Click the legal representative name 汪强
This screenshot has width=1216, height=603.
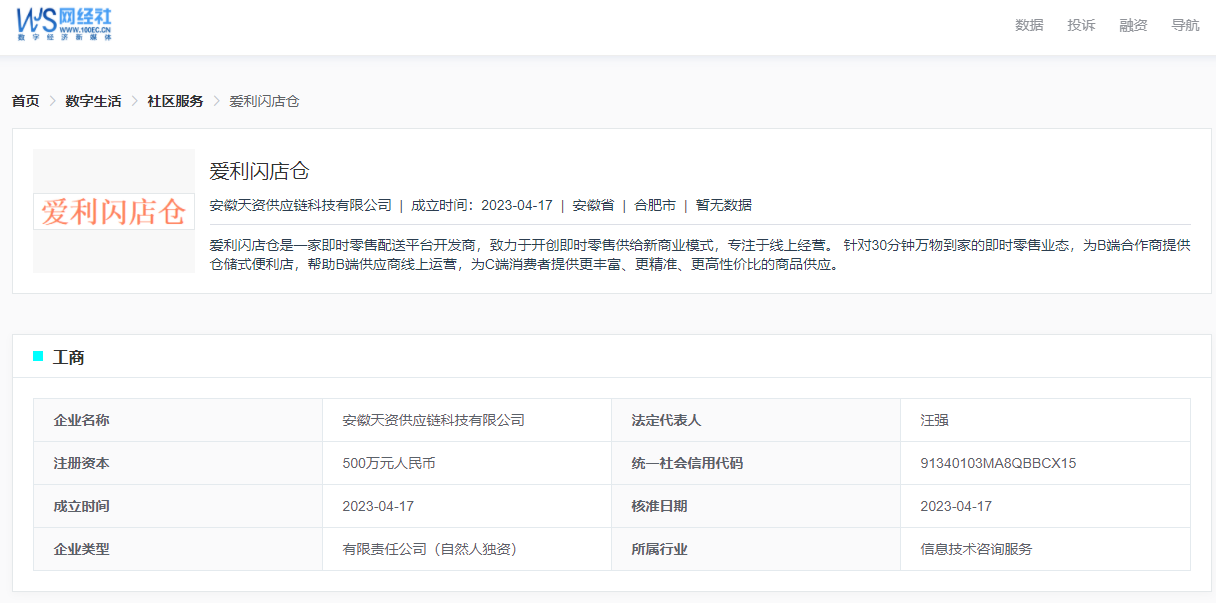[x=934, y=420]
